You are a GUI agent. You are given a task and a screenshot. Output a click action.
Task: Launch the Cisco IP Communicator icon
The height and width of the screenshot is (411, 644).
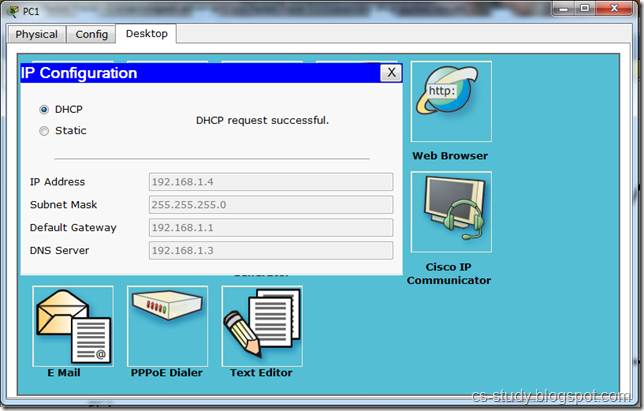coord(451,212)
